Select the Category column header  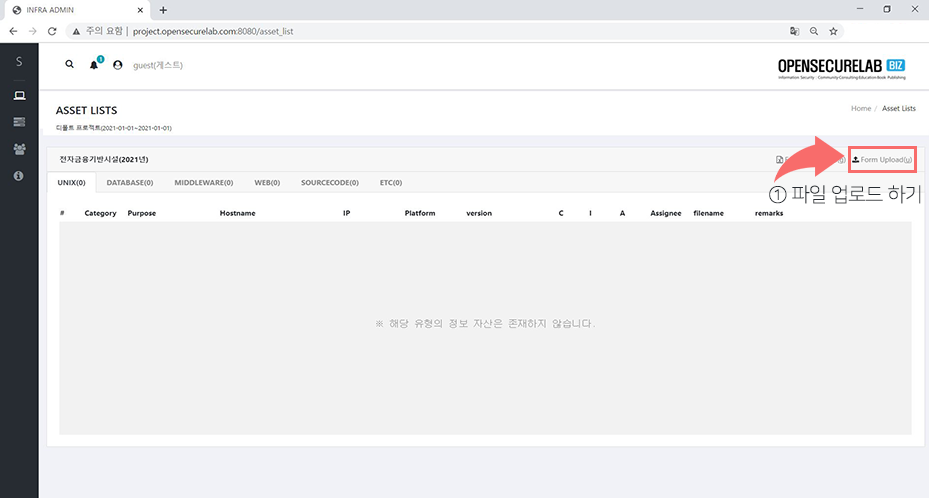[x=101, y=213]
